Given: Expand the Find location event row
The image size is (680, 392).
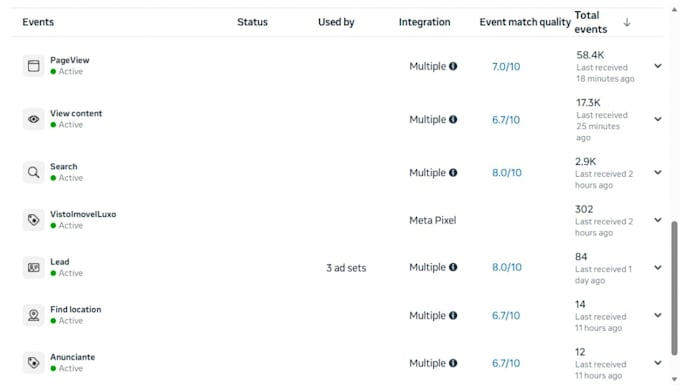Looking at the screenshot, I should tap(658, 315).
